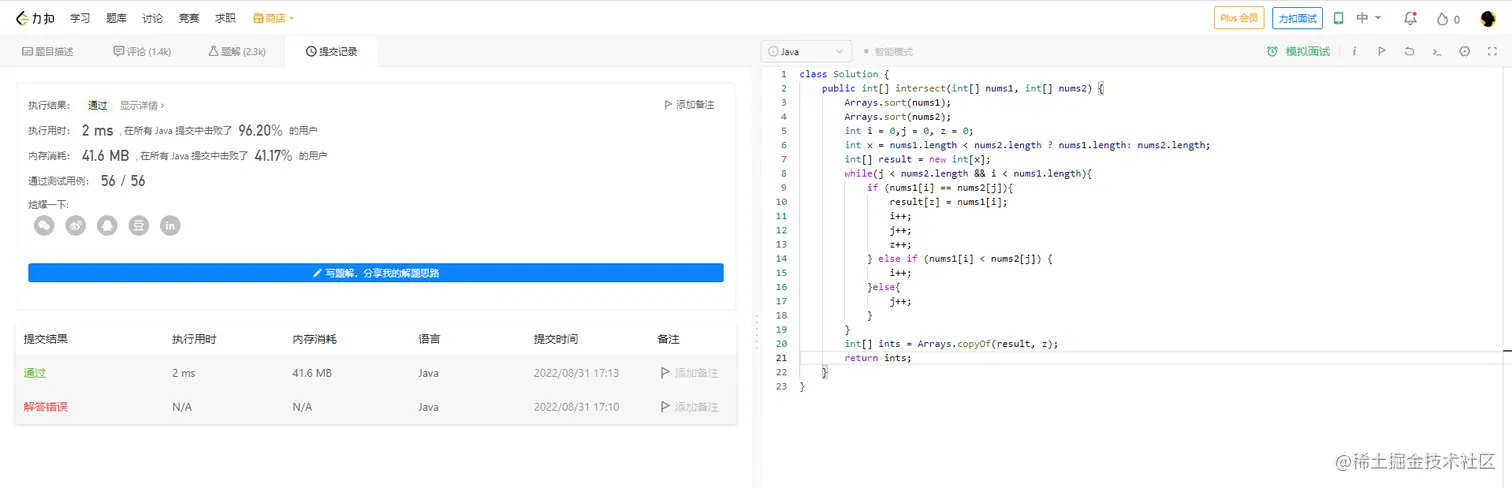Screen dimensions: 1512x488
Task: Open the 学习 menu
Action: pos(80,18)
